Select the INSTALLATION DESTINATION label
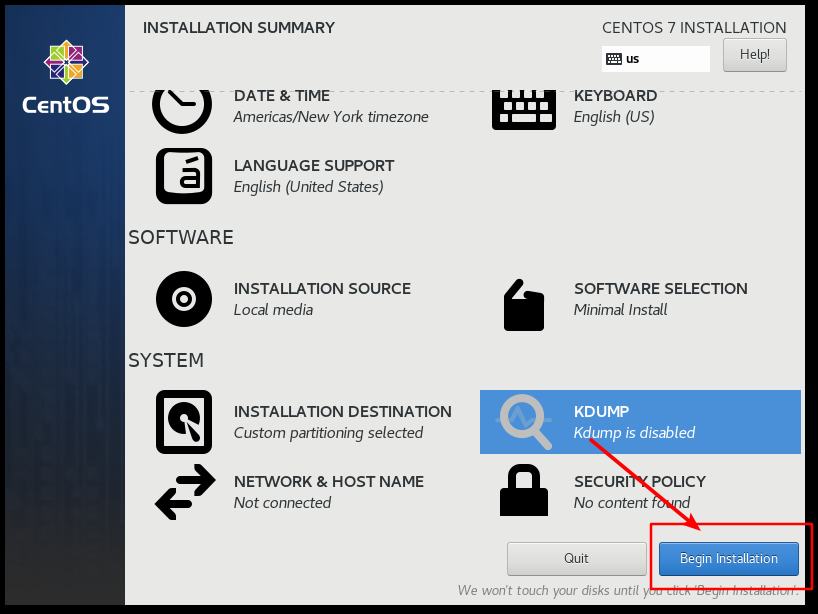The height and width of the screenshot is (614, 818). (342, 412)
